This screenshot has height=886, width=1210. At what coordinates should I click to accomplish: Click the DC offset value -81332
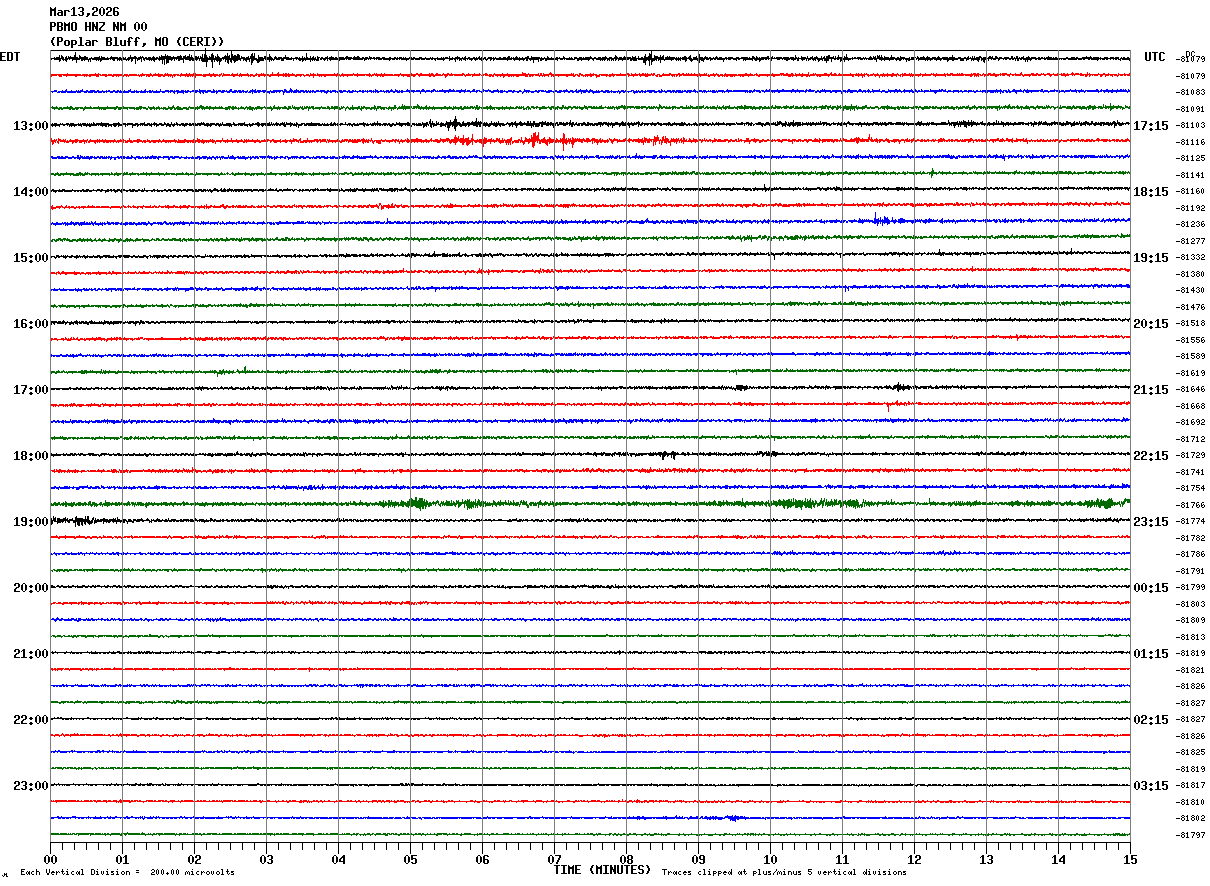(1191, 258)
